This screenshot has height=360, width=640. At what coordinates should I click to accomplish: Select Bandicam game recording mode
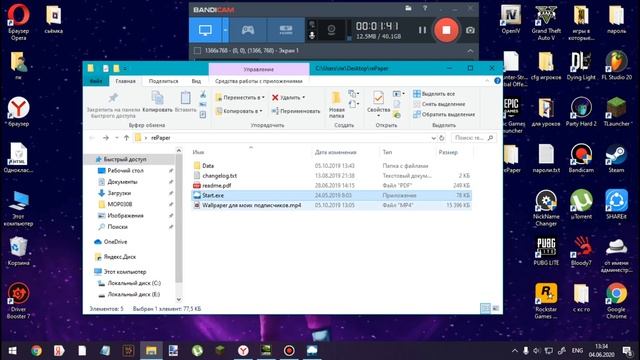point(248,30)
